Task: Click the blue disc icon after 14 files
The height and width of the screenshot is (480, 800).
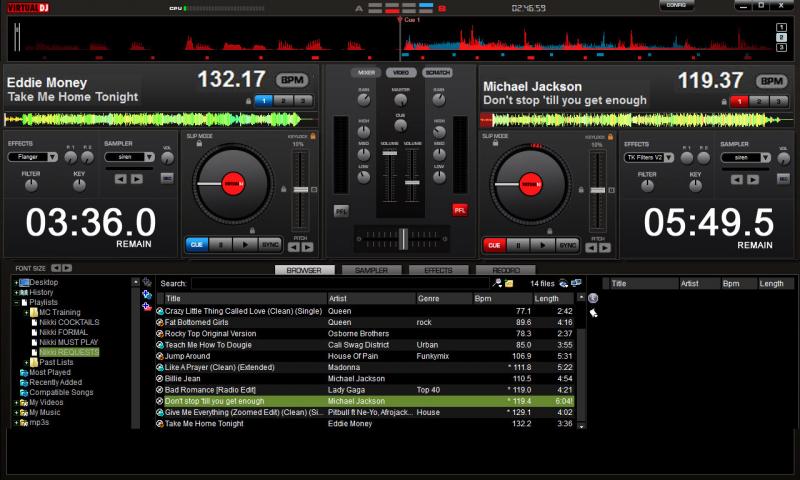Action: [563, 283]
